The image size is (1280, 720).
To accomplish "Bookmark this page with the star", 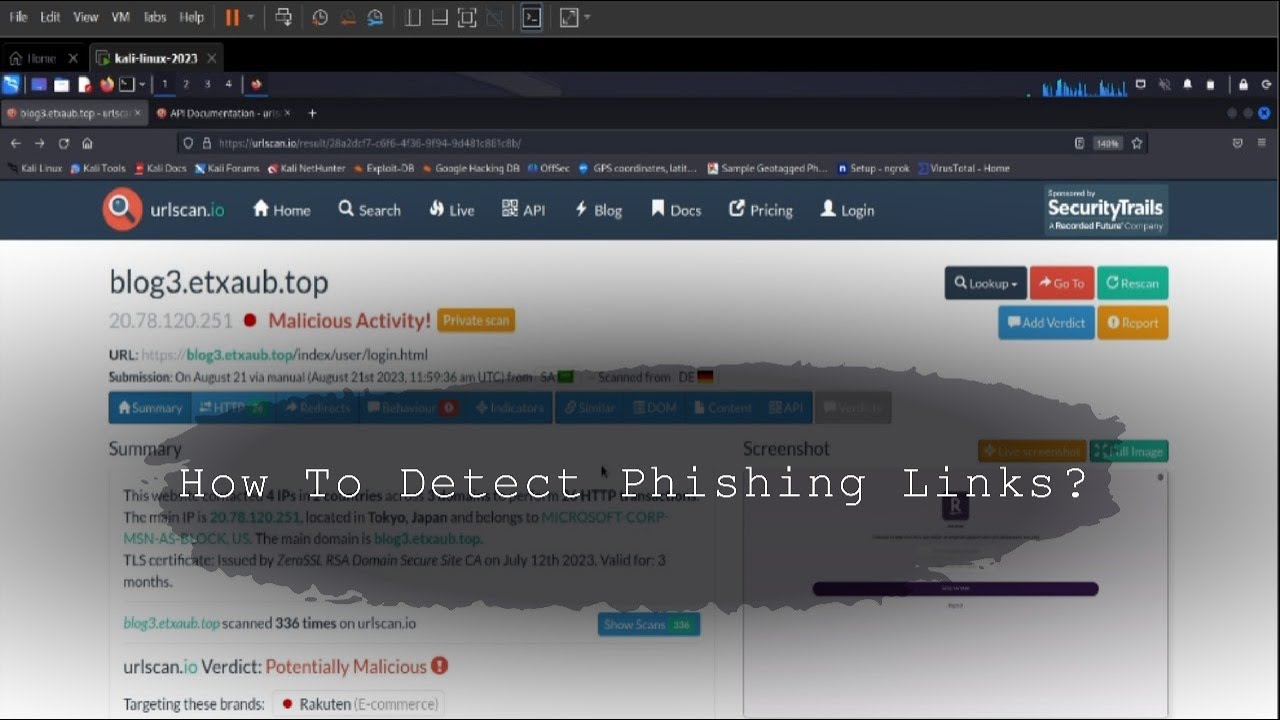I will tap(1137, 143).
